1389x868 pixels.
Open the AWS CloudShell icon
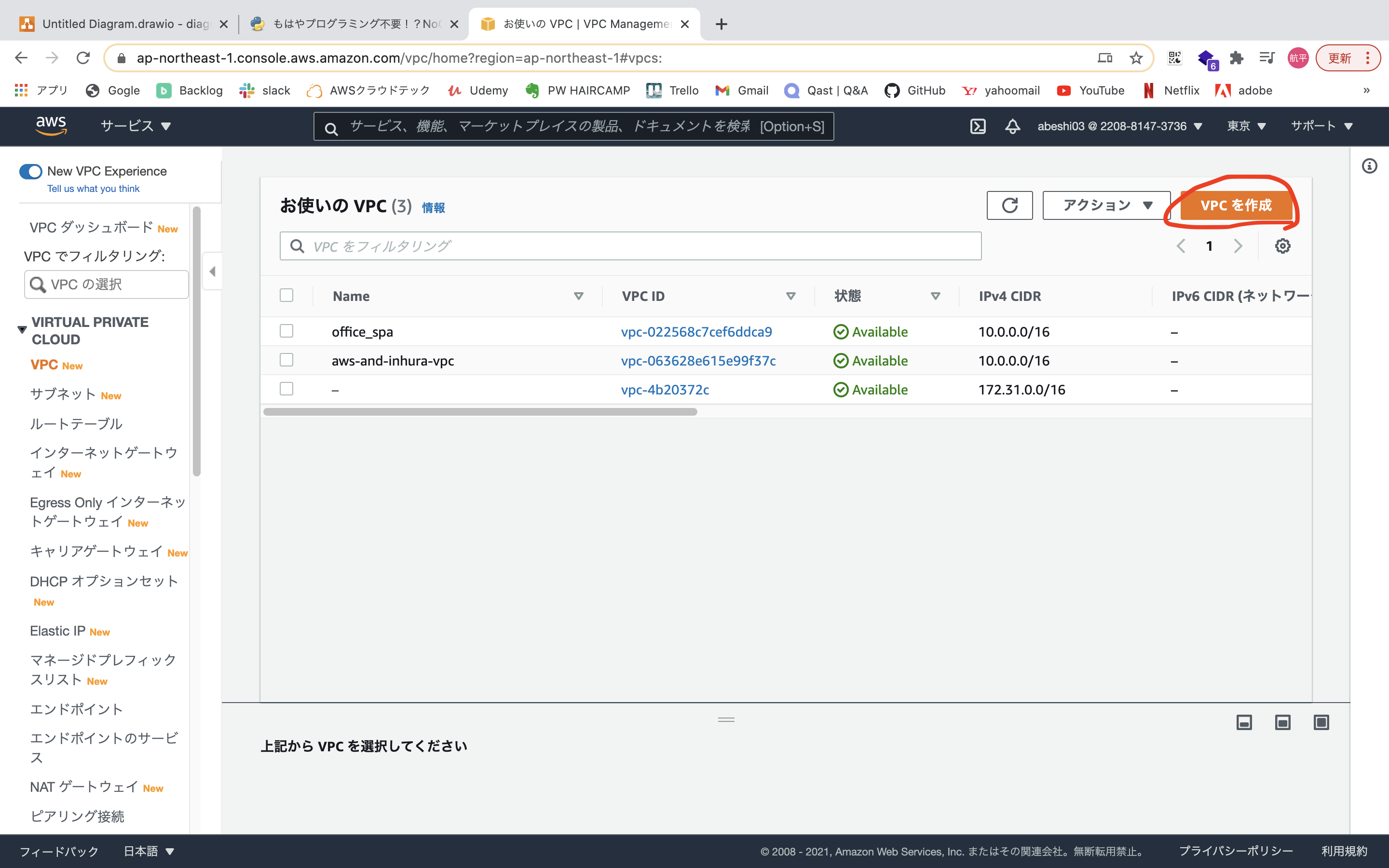pos(978,126)
